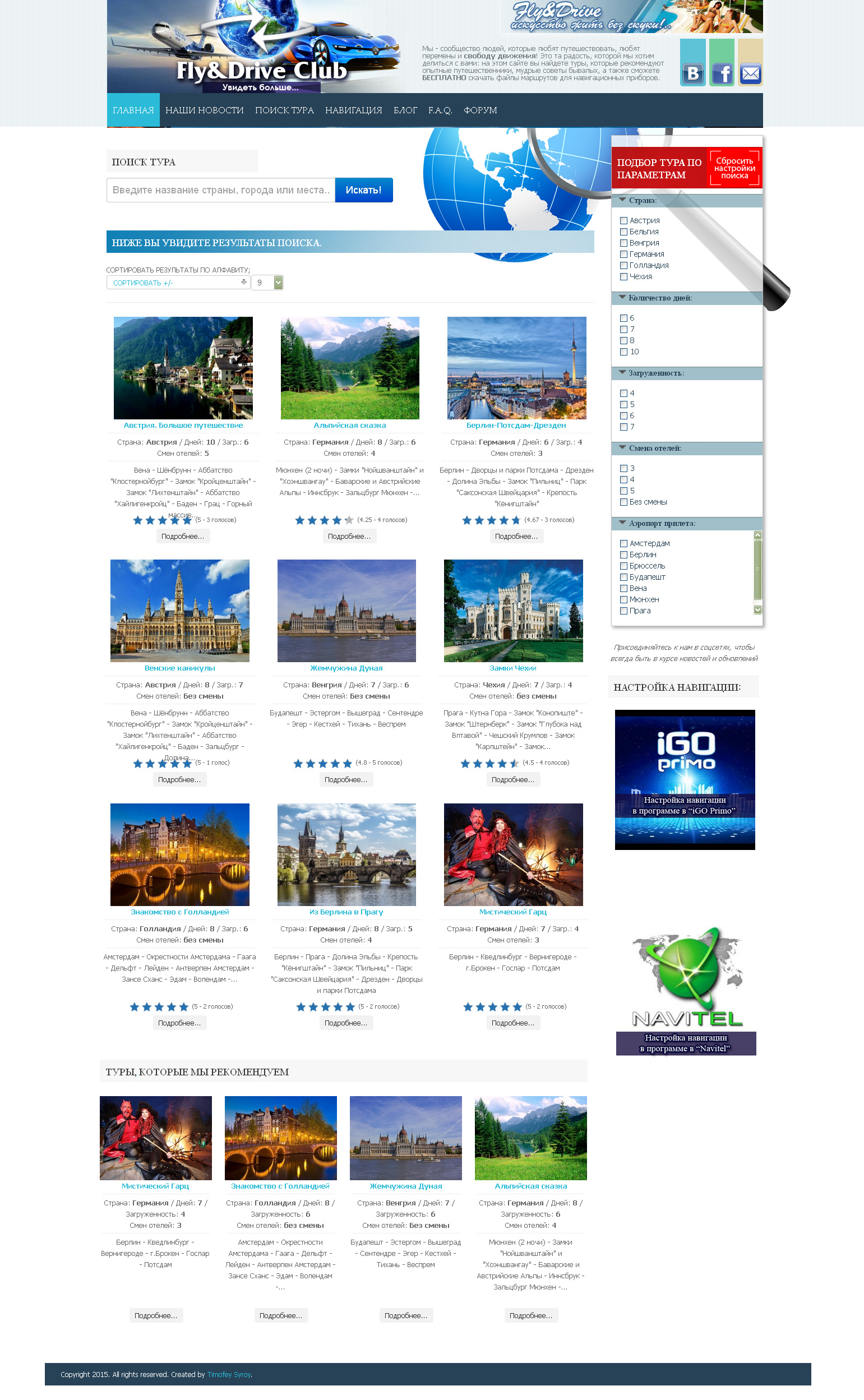Follow the Timofey Syroy footer link

click(x=229, y=1375)
